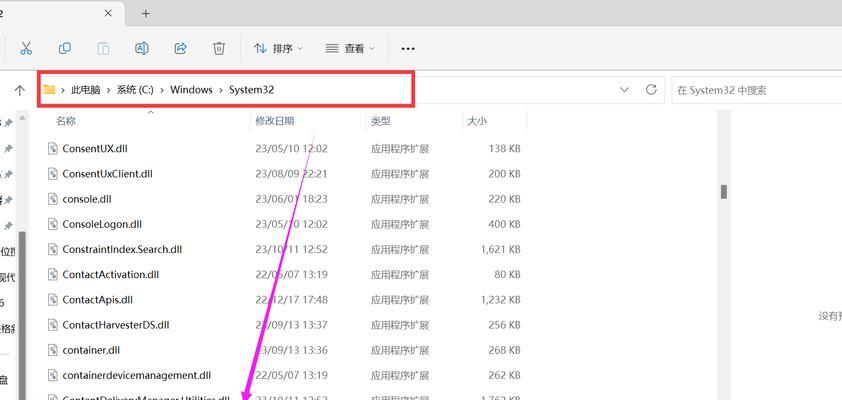The height and width of the screenshot is (400, 842).
Task: Click the Paste clipboard icon
Action: (103, 48)
